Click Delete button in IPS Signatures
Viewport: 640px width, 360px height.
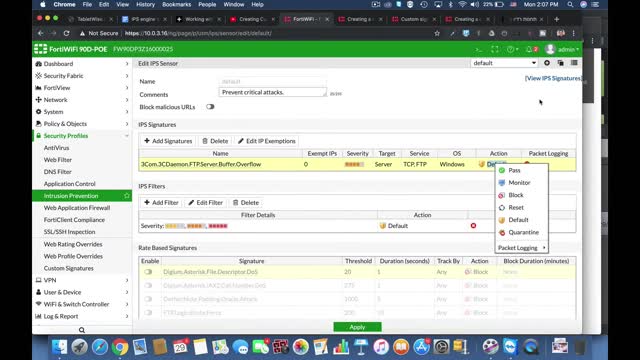click(215, 141)
